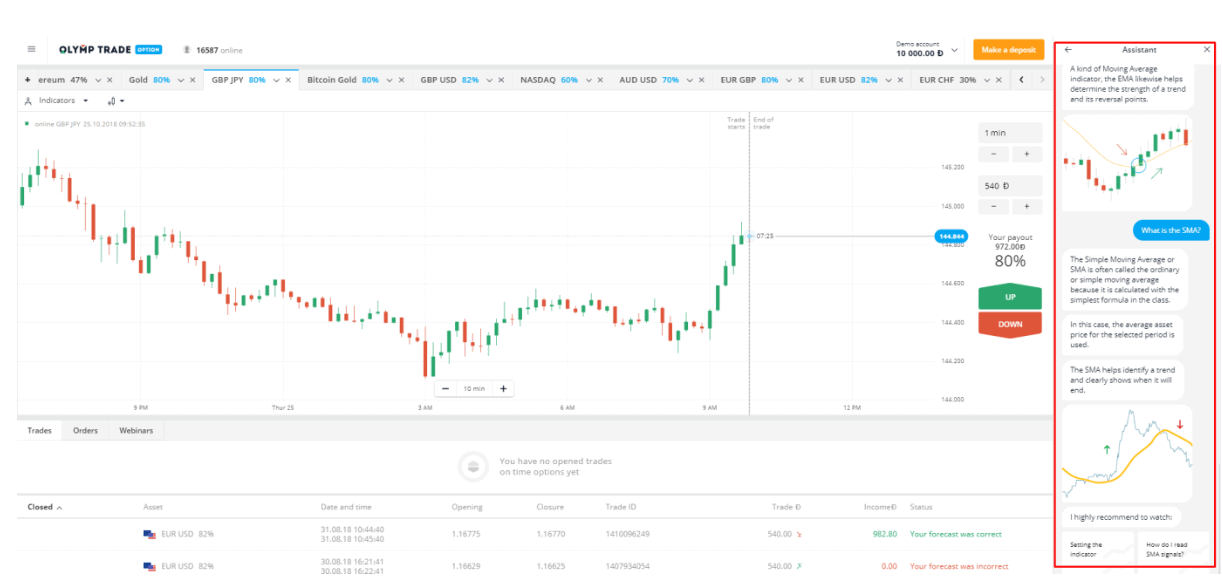The image size is (1222, 584).
Task: Place an UP trade
Action: (1010, 297)
